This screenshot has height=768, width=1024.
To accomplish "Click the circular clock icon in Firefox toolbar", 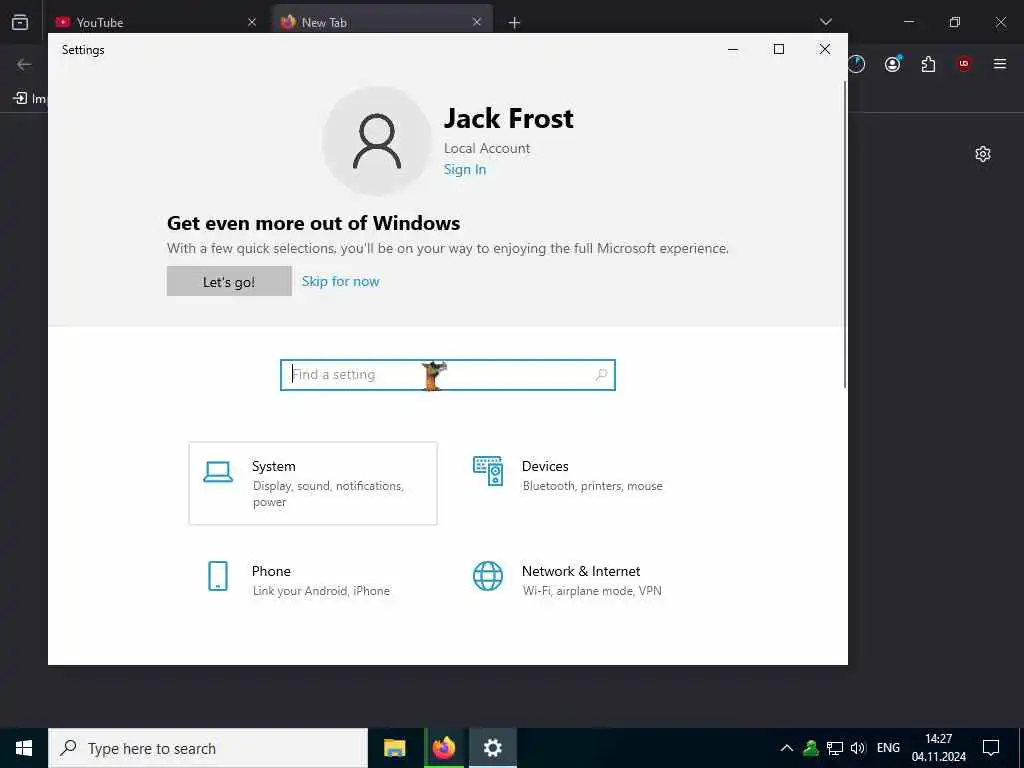I will coord(856,64).
